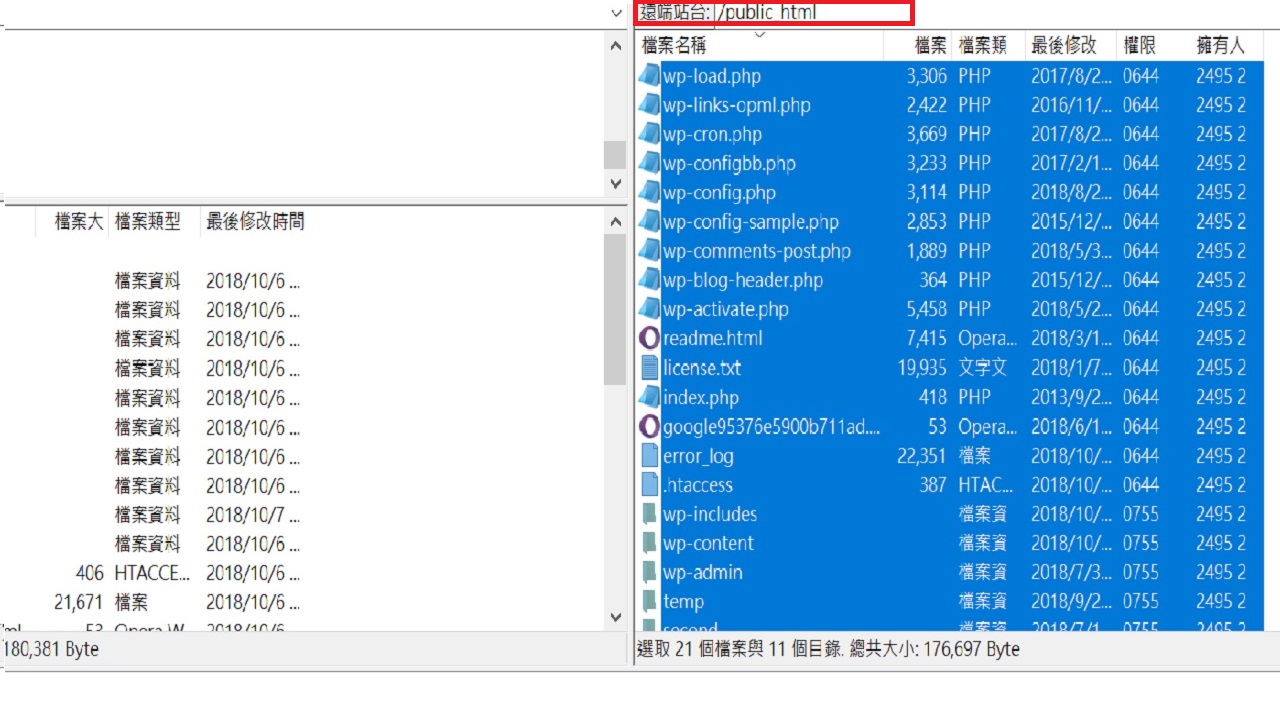The image size is (1280, 720).
Task: Click the 擁有人 column header
Action: tap(1220, 45)
